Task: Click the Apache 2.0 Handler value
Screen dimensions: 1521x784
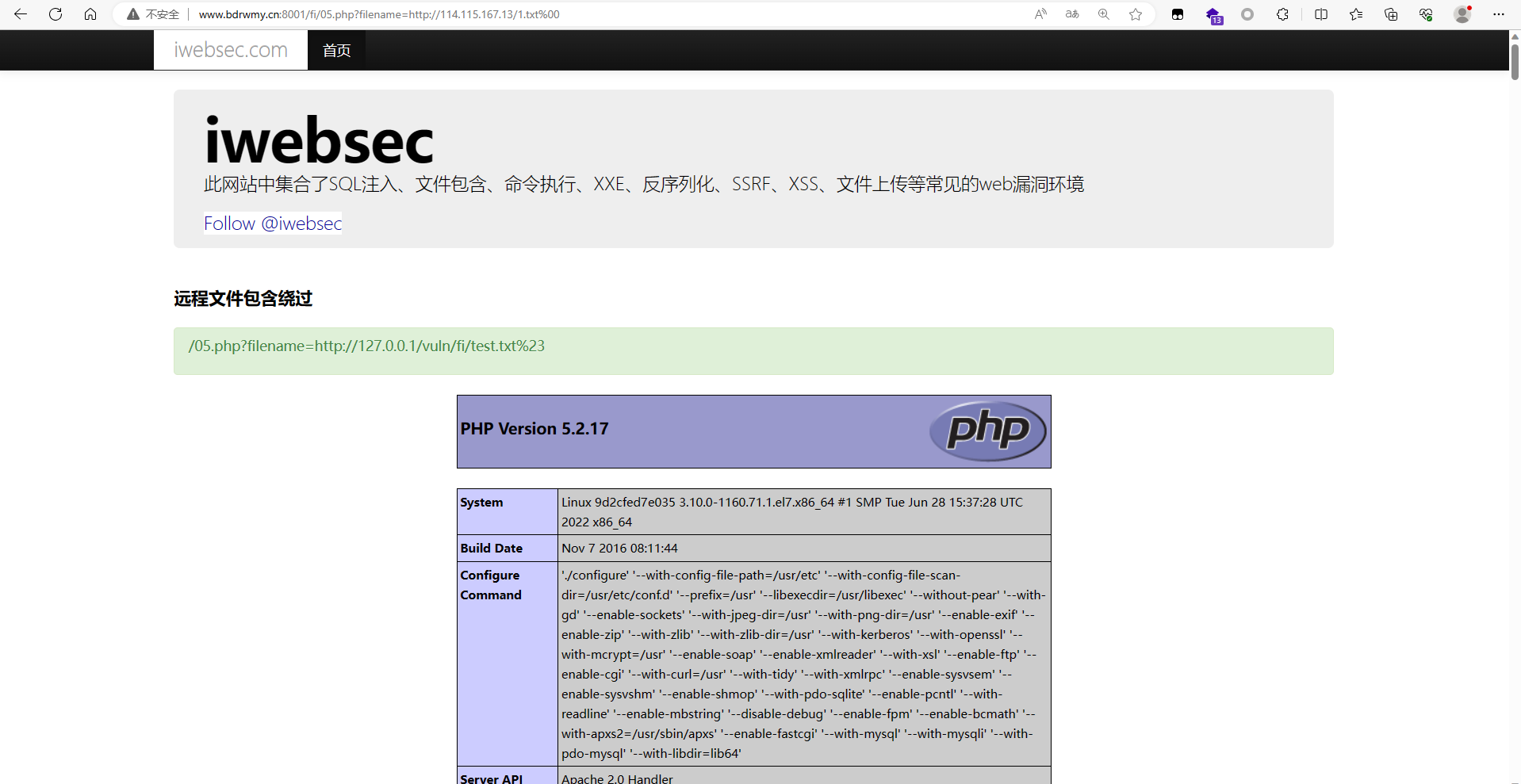Action: coord(617,778)
